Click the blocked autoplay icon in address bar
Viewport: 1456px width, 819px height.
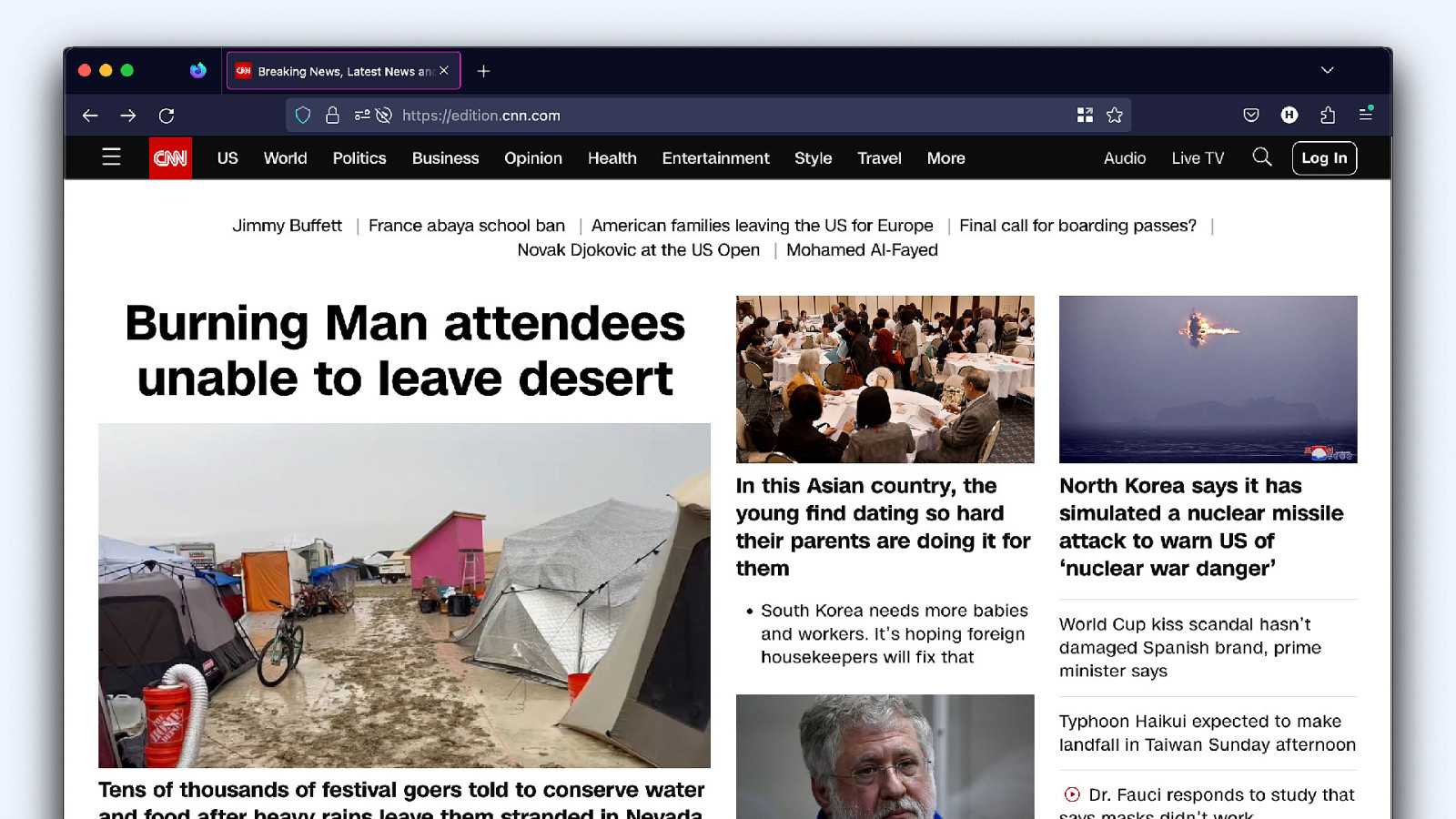(384, 116)
